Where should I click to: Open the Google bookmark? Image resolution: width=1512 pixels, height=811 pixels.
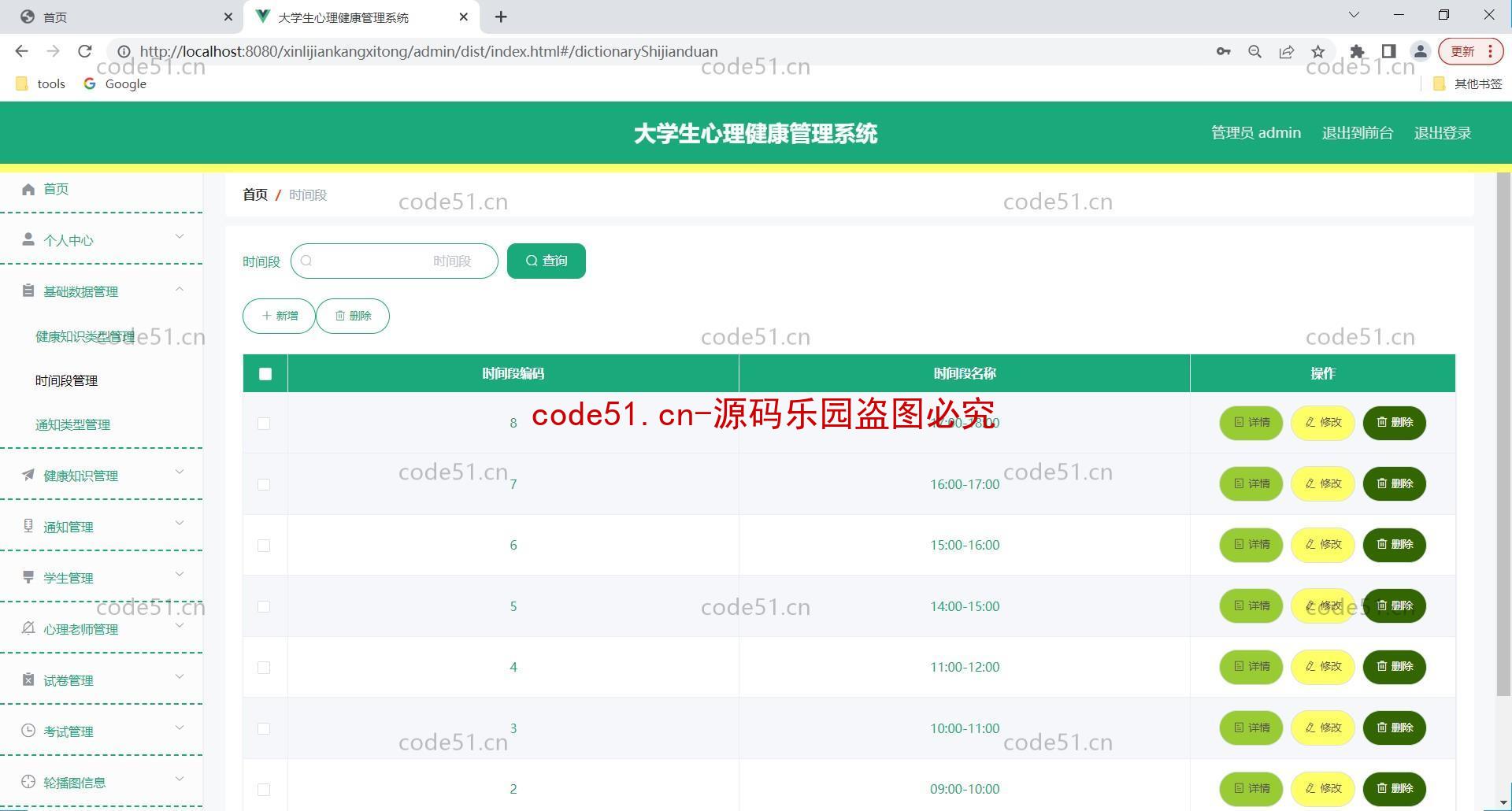[x=115, y=83]
